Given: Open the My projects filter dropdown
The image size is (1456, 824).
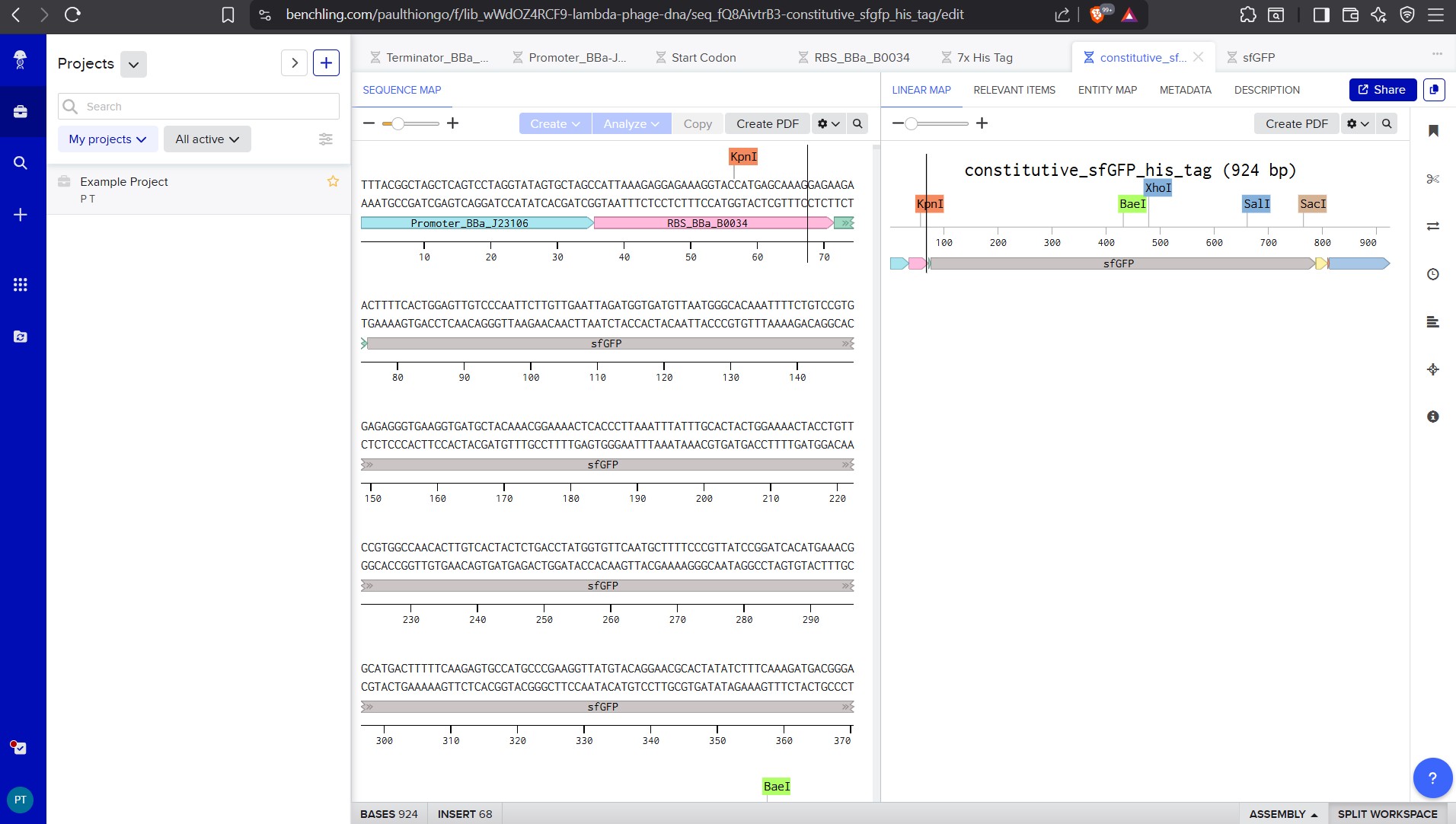Looking at the screenshot, I should (x=108, y=139).
